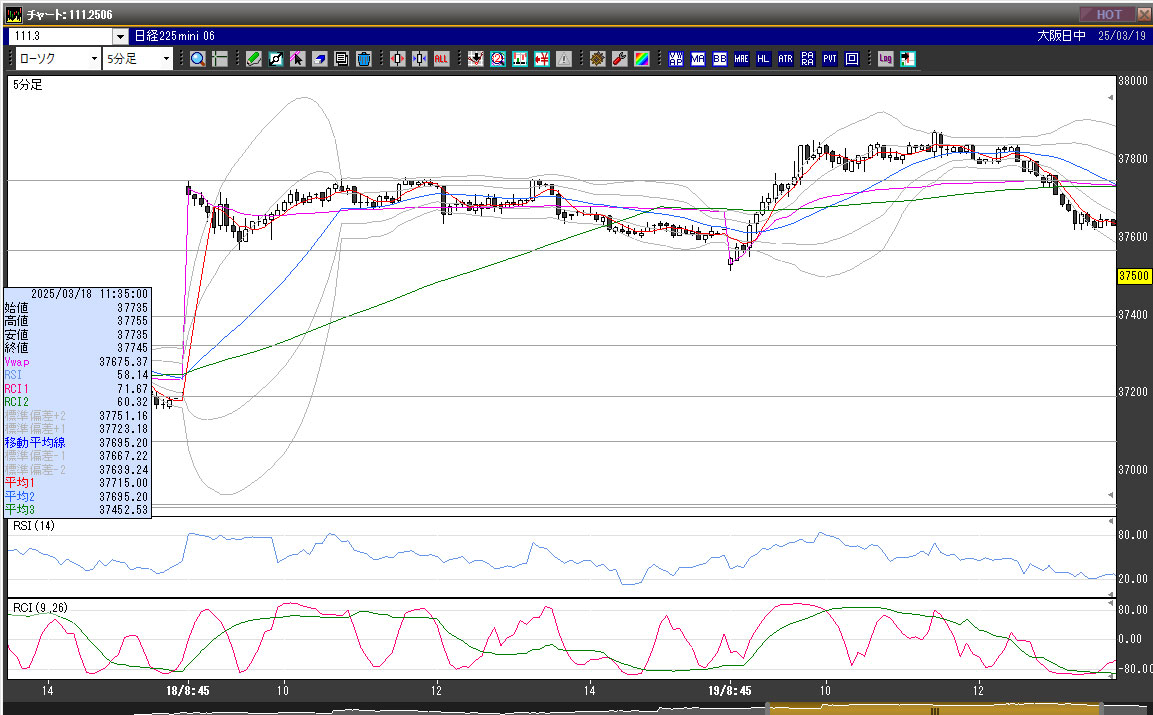The image size is (1153, 715).
Task: Click the HOT button in title bar
Action: coord(1108,14)
